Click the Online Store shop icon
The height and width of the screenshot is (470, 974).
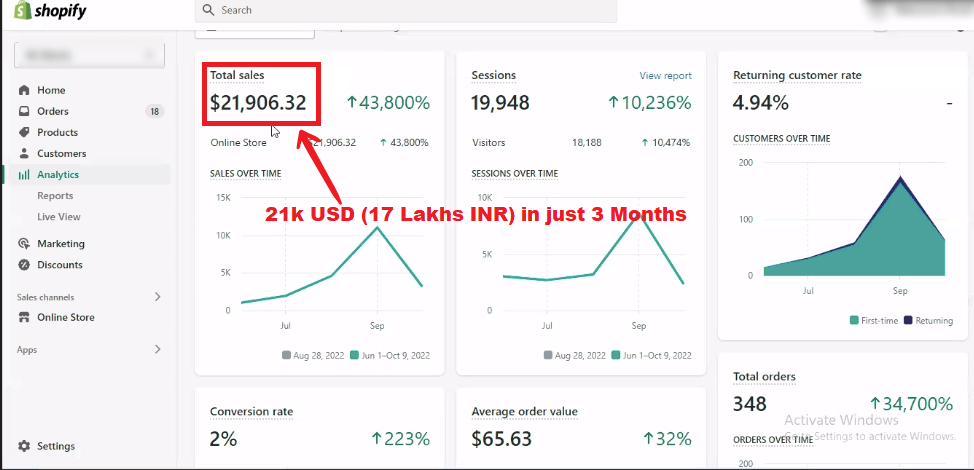tap(24, 318)
